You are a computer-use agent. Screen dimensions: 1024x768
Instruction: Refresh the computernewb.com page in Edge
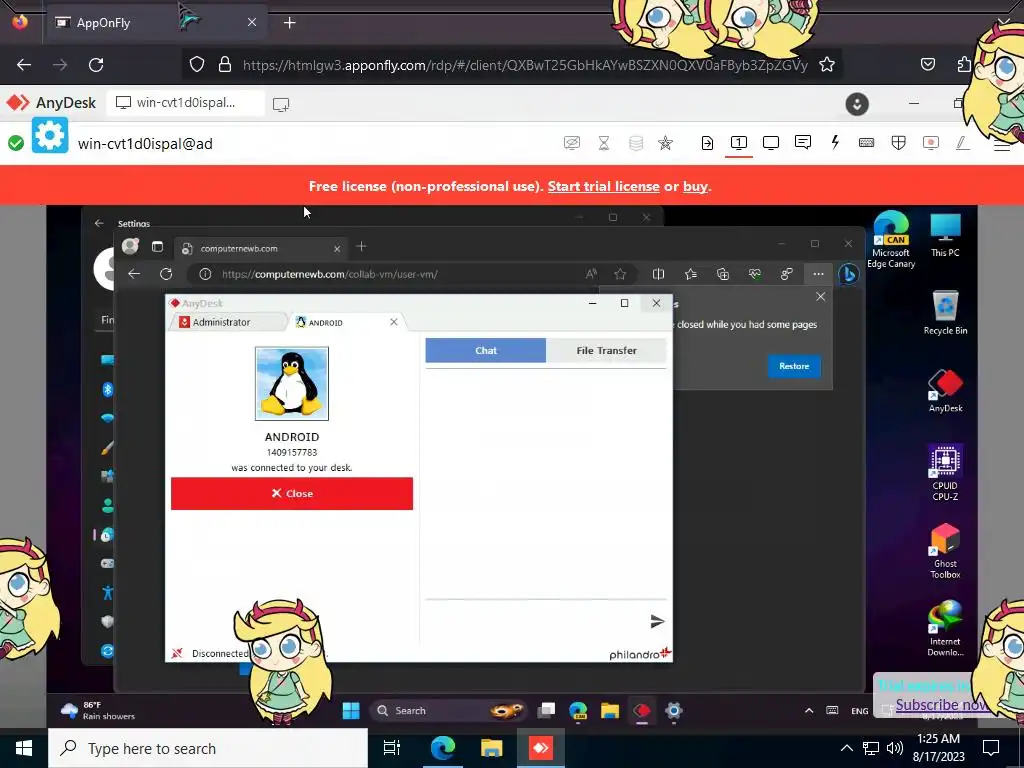coord(166,274)
